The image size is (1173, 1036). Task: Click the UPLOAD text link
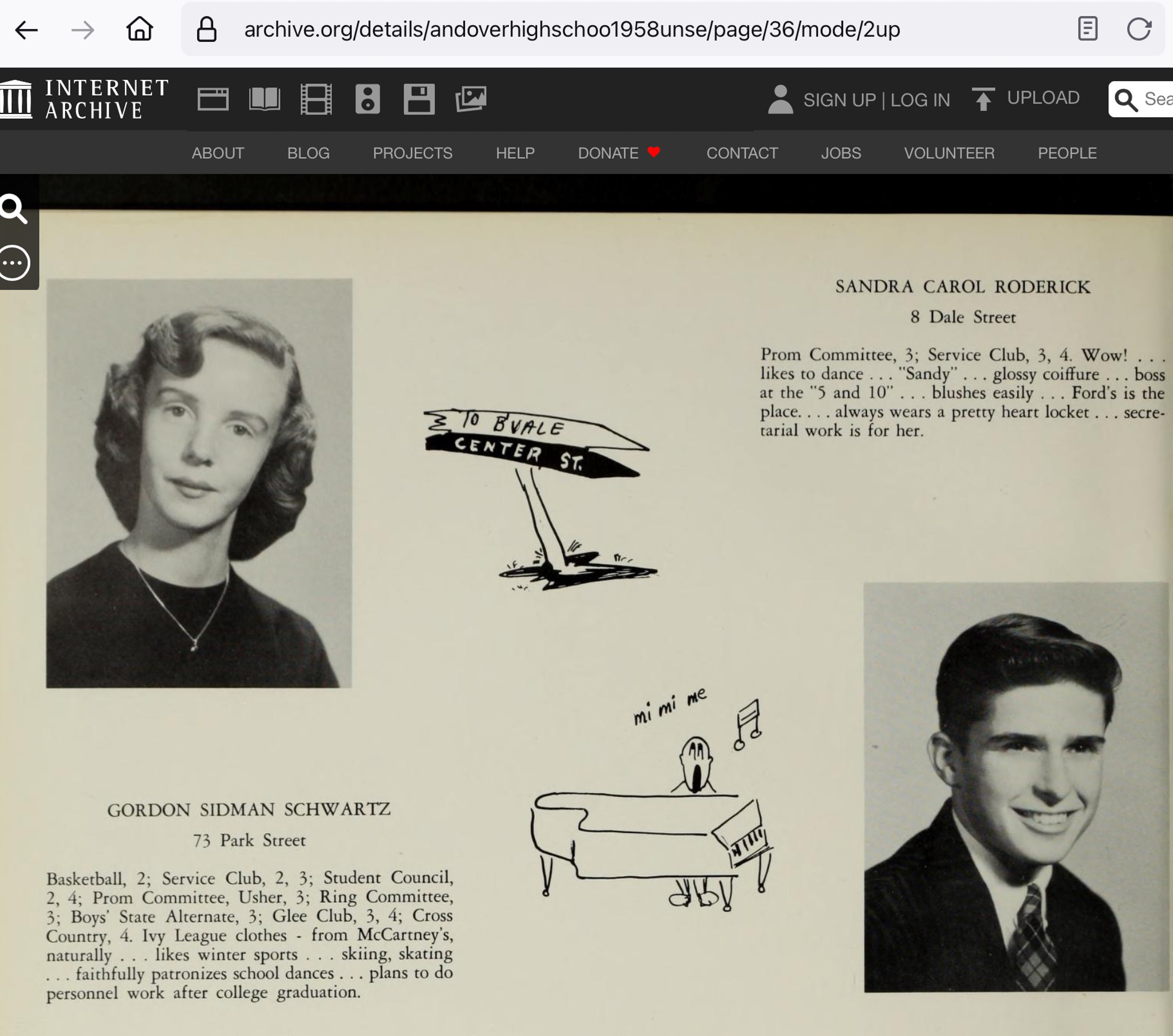point(1043,97)
